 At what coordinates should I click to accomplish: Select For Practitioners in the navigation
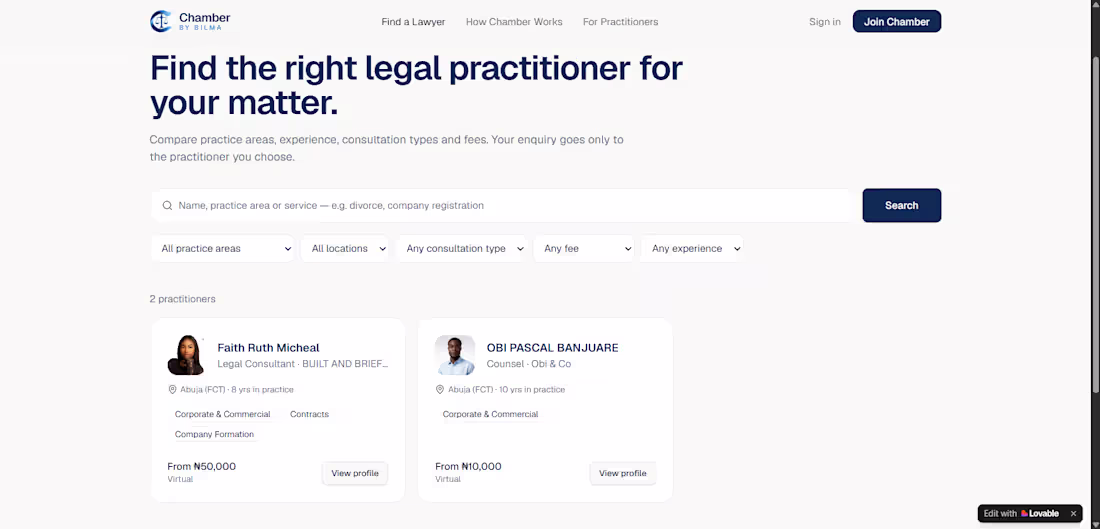click(620, 22)
